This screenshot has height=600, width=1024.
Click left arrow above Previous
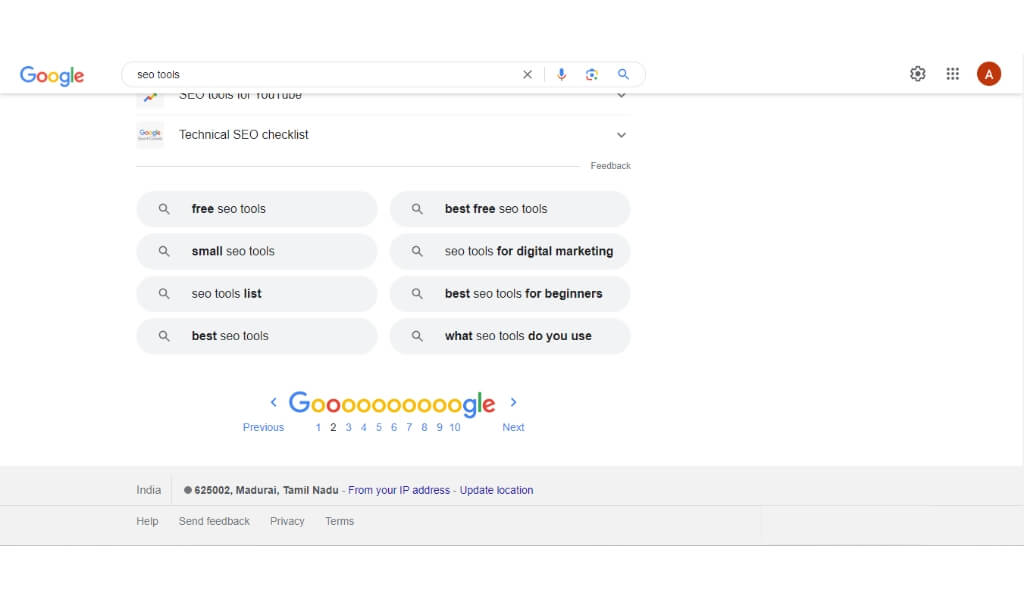coord(274,402)
